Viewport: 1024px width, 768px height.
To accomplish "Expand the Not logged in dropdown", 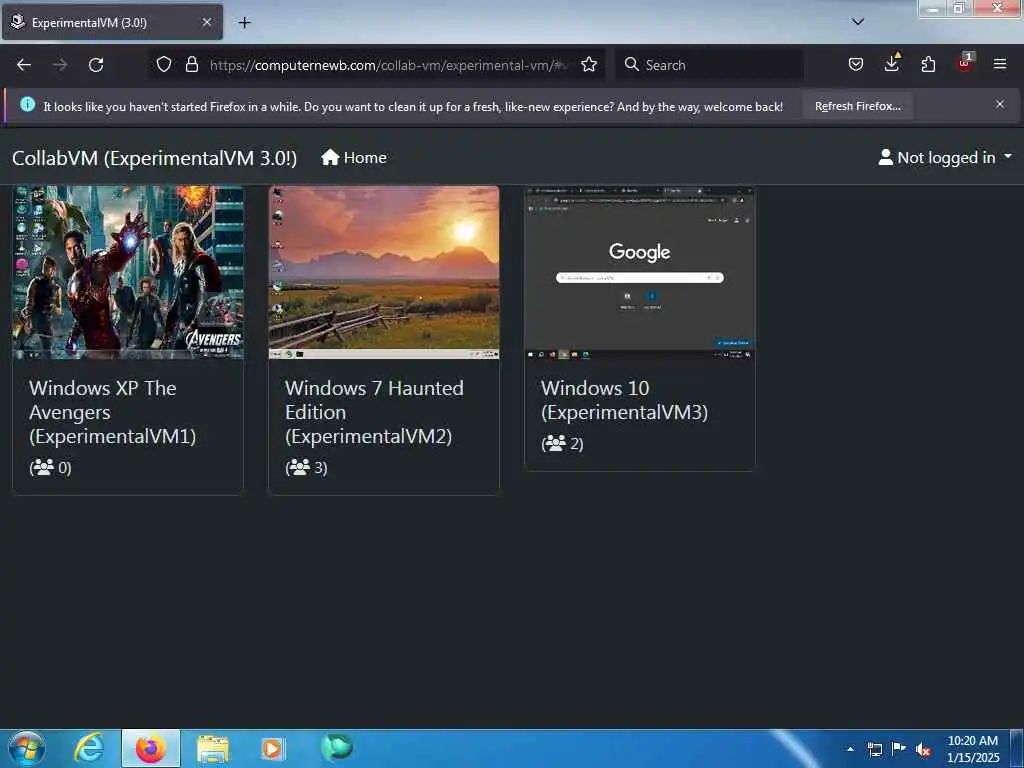I will (x=945, y=157).
